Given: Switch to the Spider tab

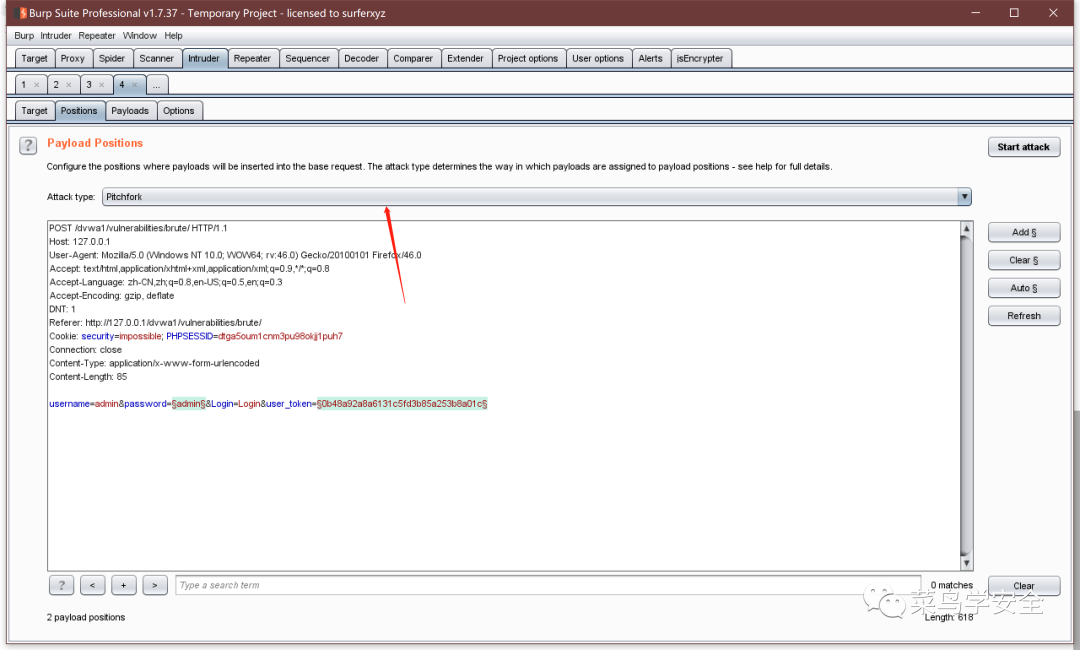Looking at the screenshot, I should [112, 59].
